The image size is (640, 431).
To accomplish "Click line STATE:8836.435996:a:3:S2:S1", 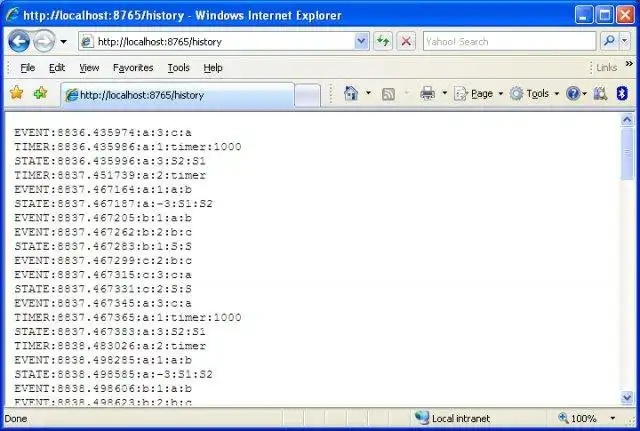I will (x=110, y=161).
